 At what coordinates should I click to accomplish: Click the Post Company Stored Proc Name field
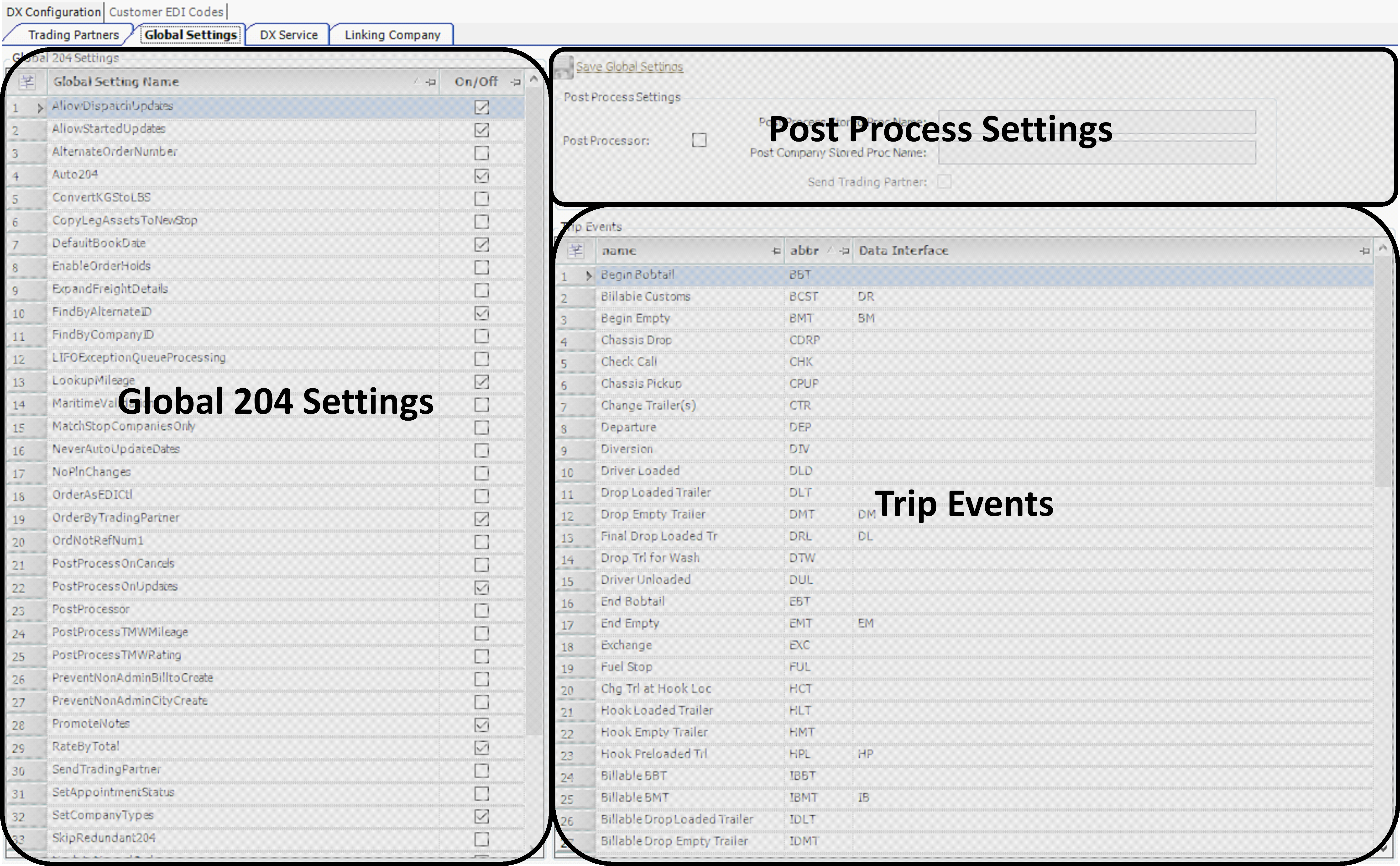1097,152
